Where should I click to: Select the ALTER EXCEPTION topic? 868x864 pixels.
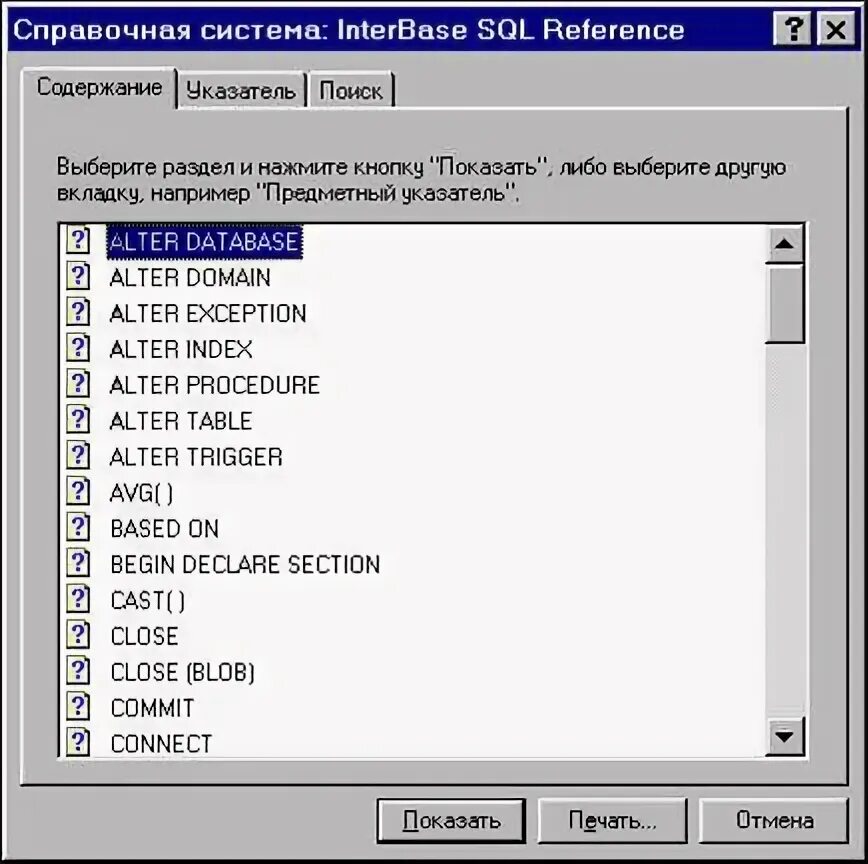[x=208, y=313]
